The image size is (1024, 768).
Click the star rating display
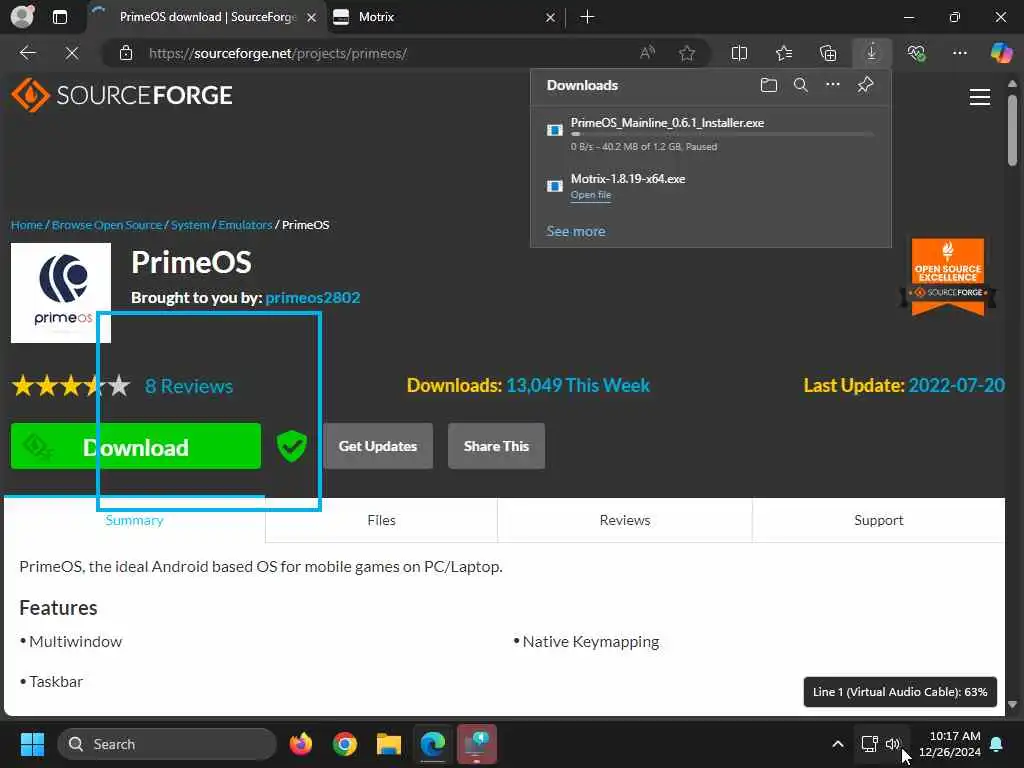pos(71,386)
